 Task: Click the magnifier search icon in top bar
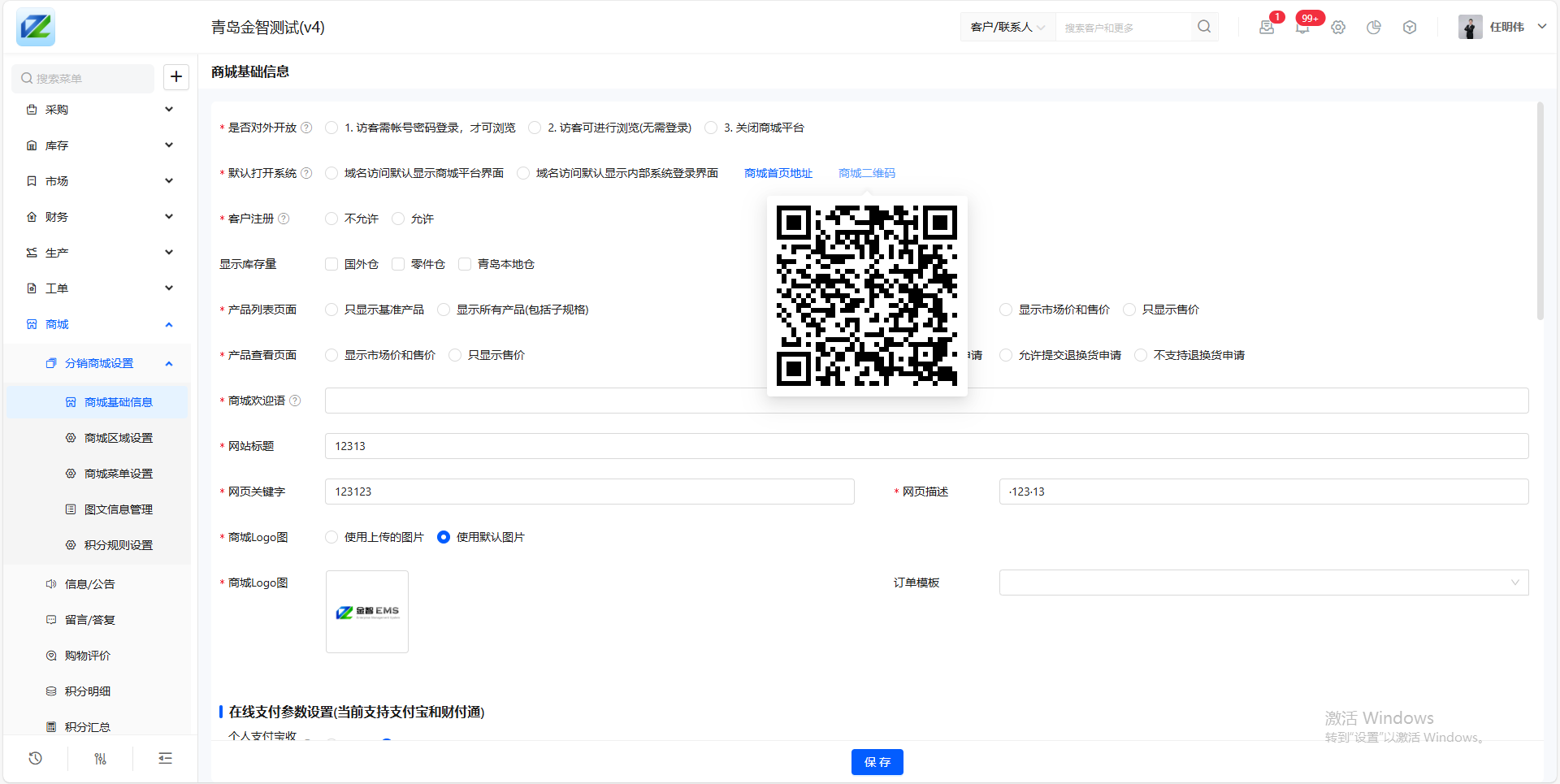coord(1204,27)
